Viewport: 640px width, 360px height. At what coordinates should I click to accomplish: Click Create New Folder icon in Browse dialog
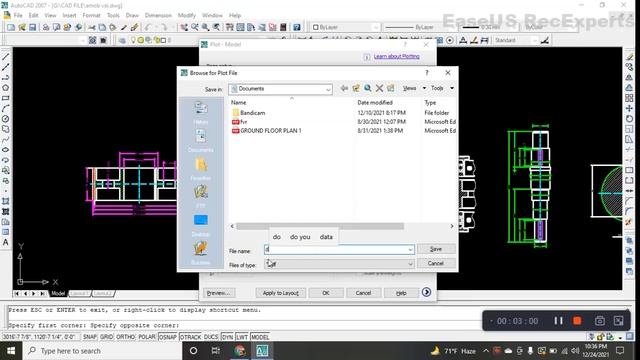pyautogui.click(x=391, y=88)
